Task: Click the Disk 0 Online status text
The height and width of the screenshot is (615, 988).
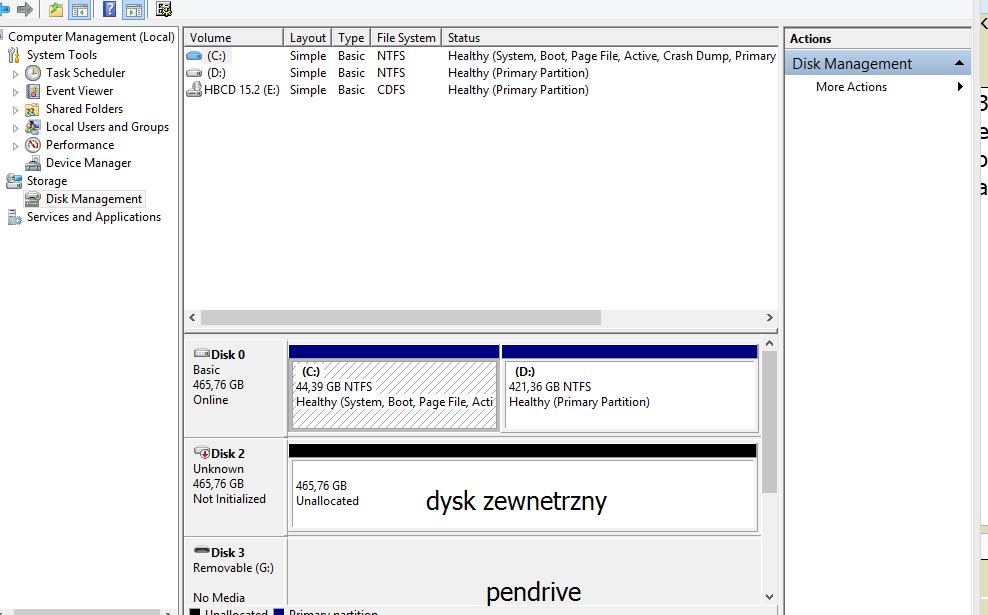Action: point(210,400)
